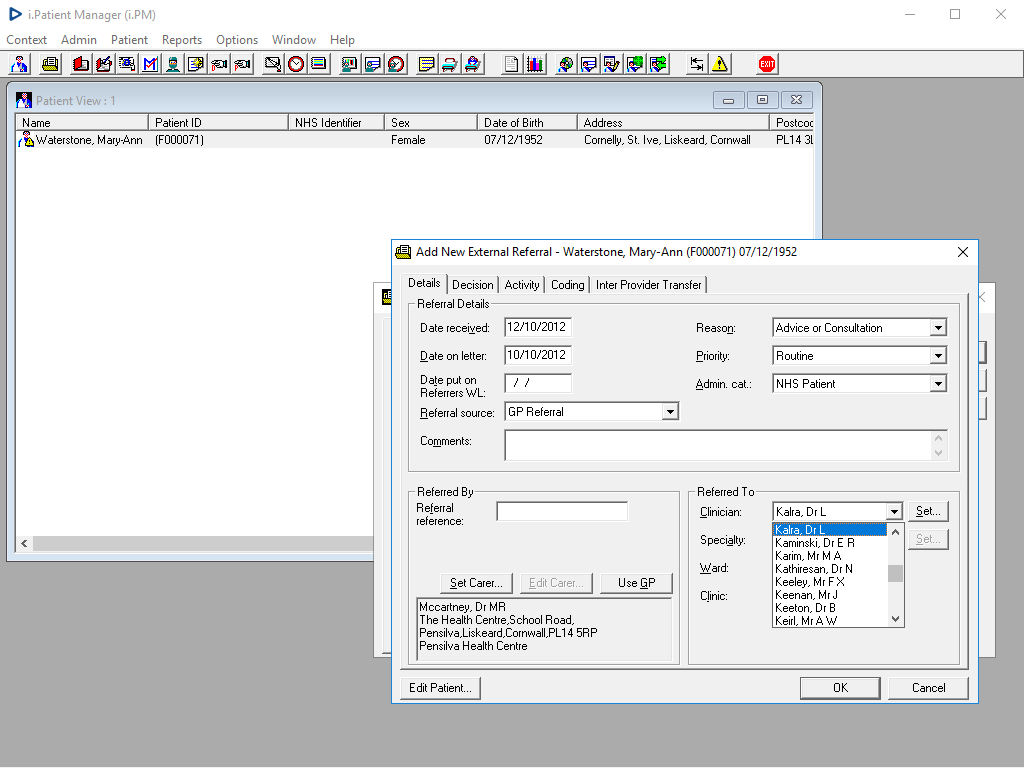
Task: Click the empty hospital bed icon
Action: tap(449, 64)
